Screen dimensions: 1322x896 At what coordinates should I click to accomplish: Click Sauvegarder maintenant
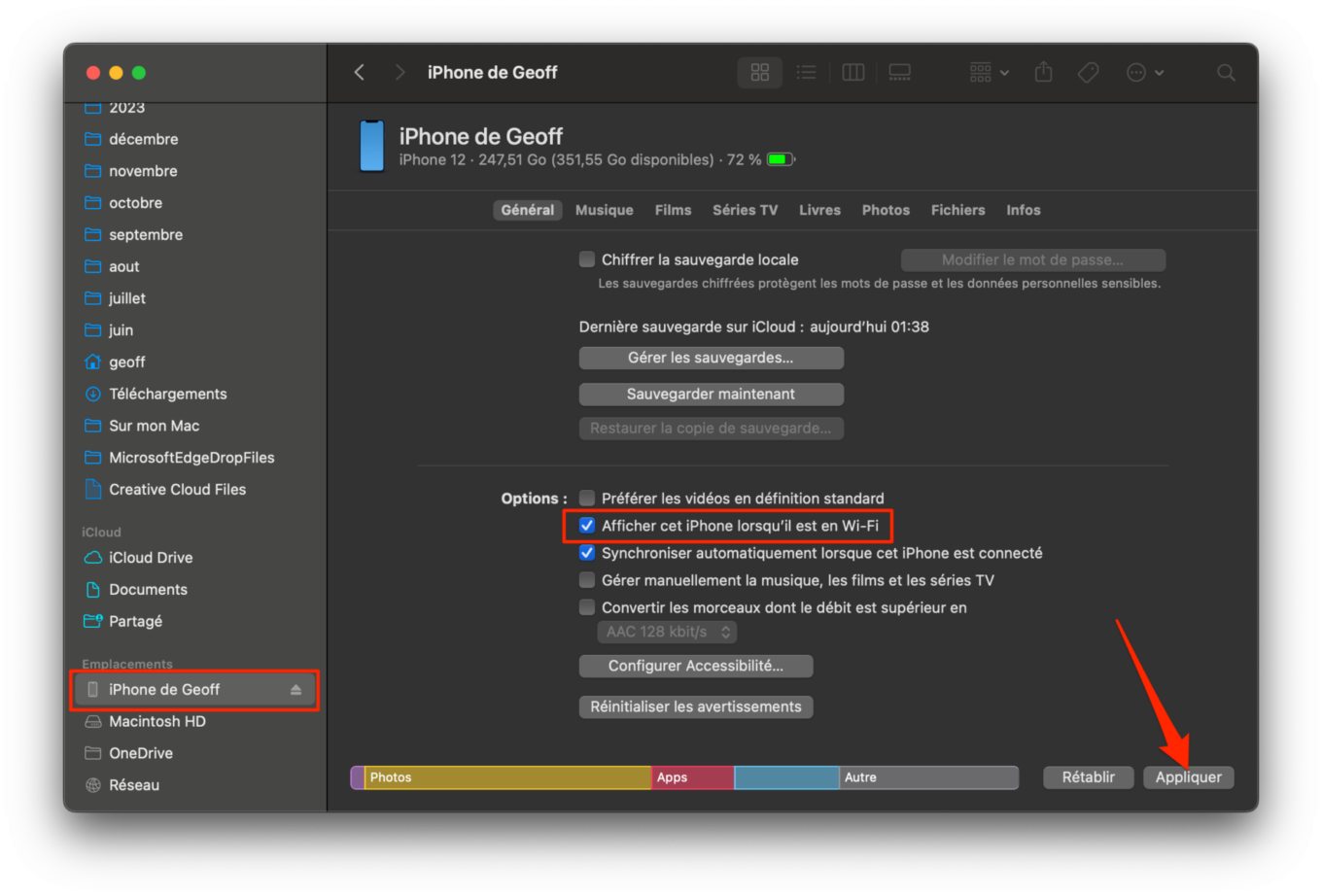point(711,394)
